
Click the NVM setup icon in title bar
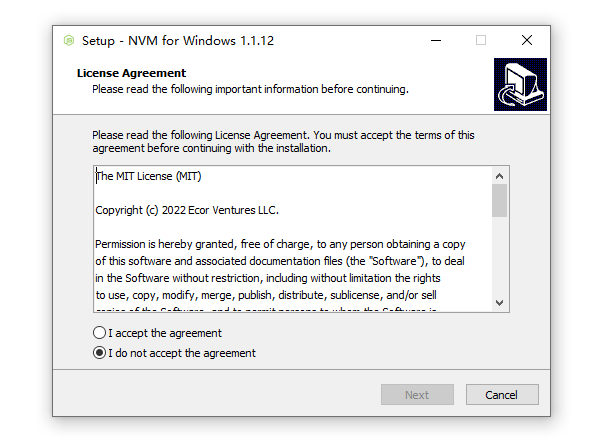point(68,41)
